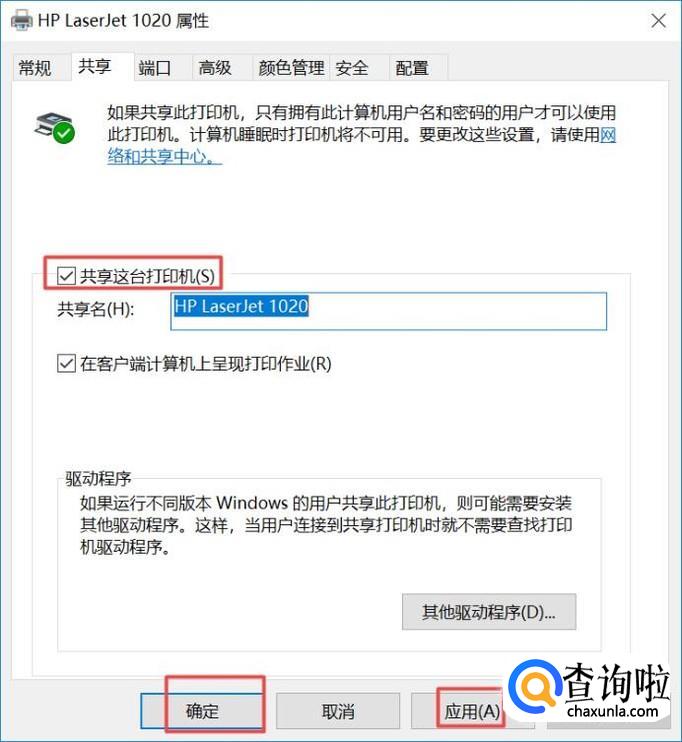The image size is (682, 742).
Task: Open the 网络和共享中心 link
Action: 362,145
